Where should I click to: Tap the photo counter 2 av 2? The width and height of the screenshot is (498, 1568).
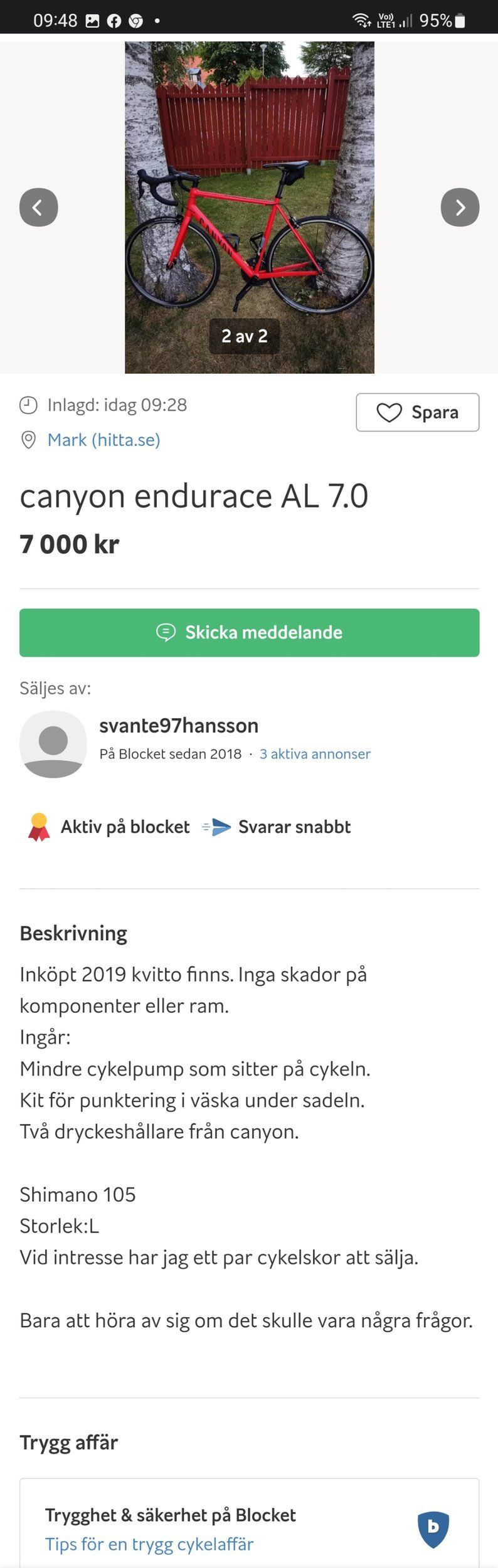pyautogui.click(x=245, y=336)
